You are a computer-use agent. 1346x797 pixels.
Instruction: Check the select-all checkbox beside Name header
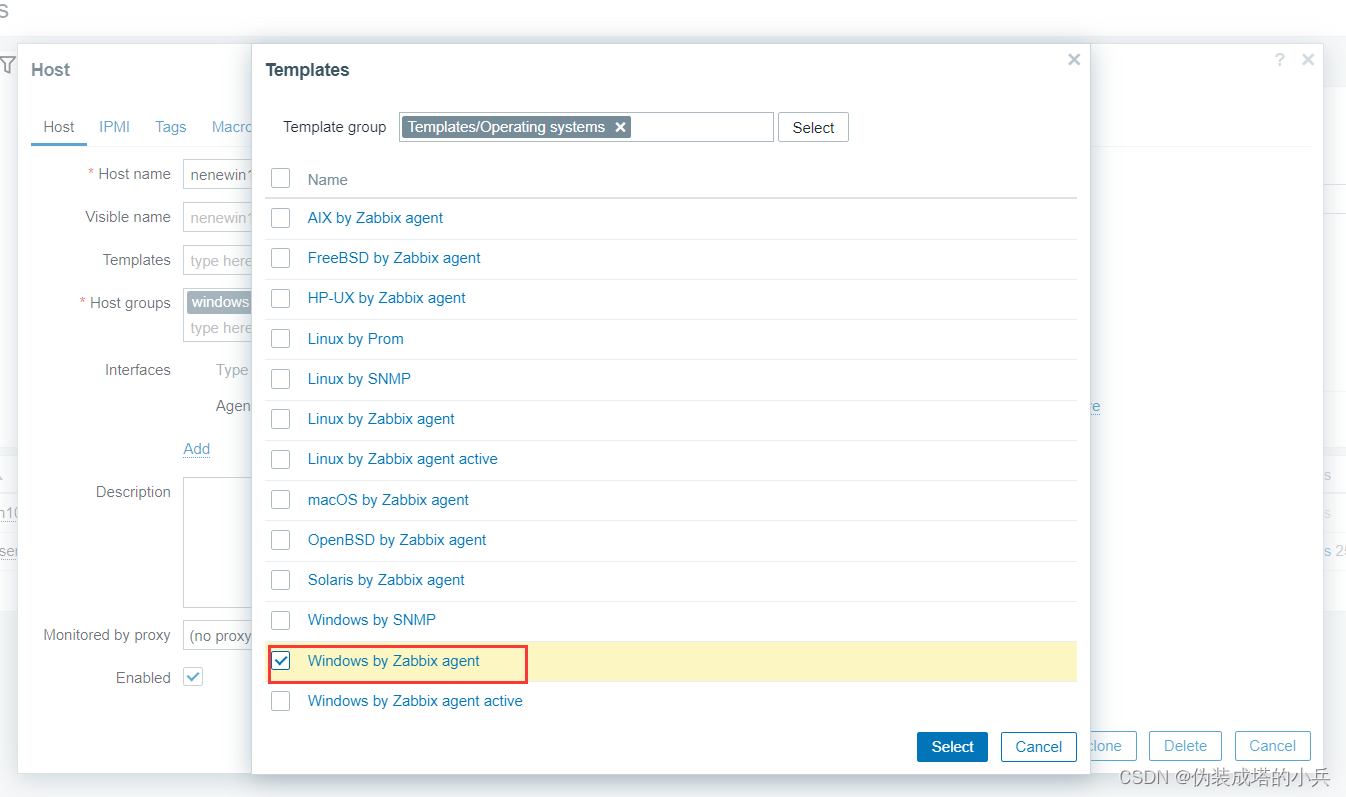click(x=281, y=178)
